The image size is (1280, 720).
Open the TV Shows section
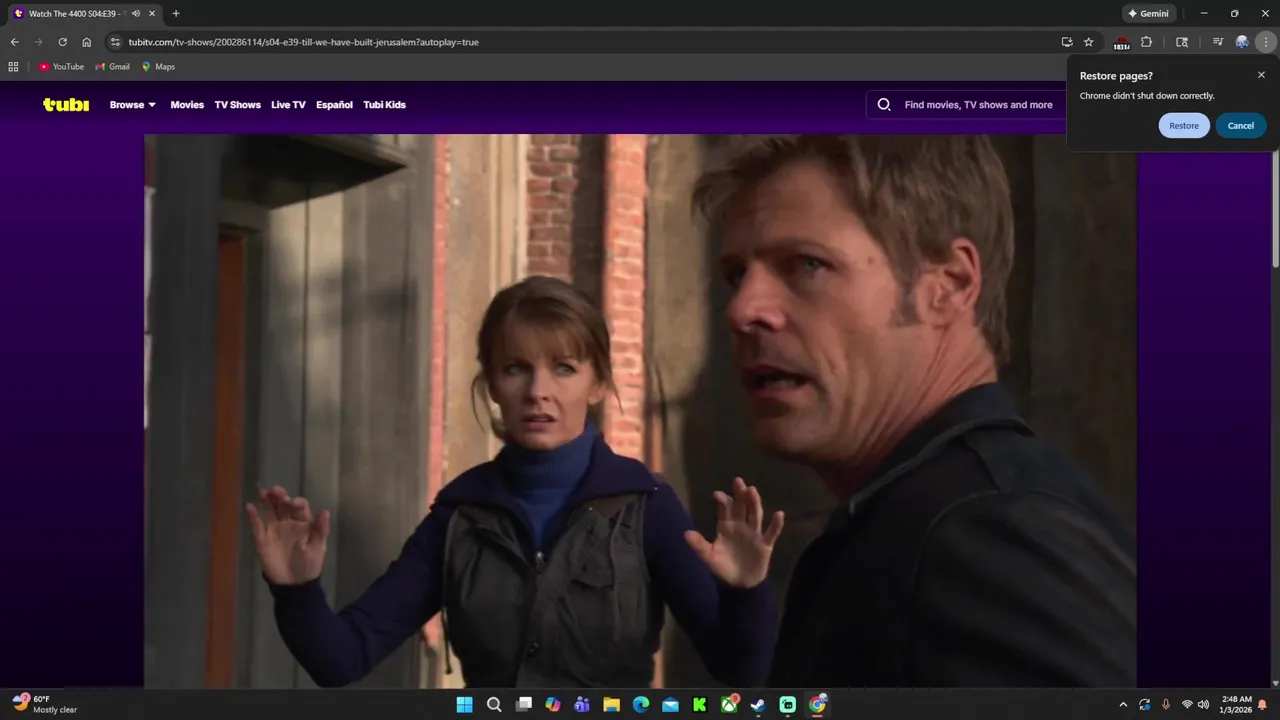237,104
